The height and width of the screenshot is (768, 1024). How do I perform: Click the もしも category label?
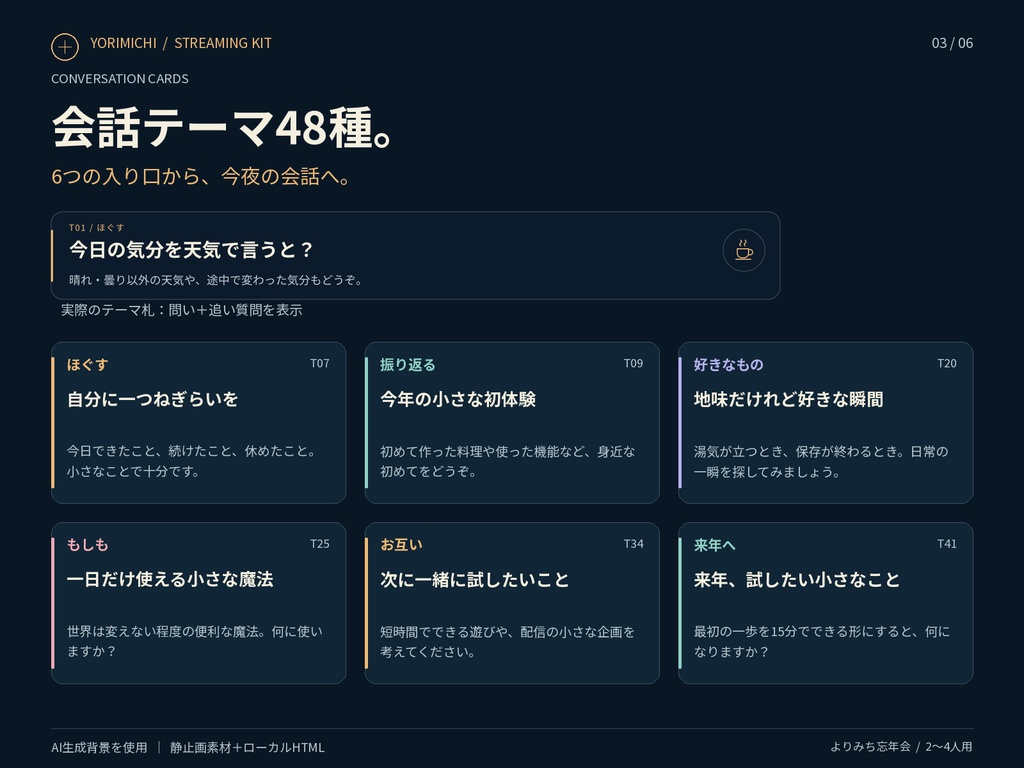(88, 545)
